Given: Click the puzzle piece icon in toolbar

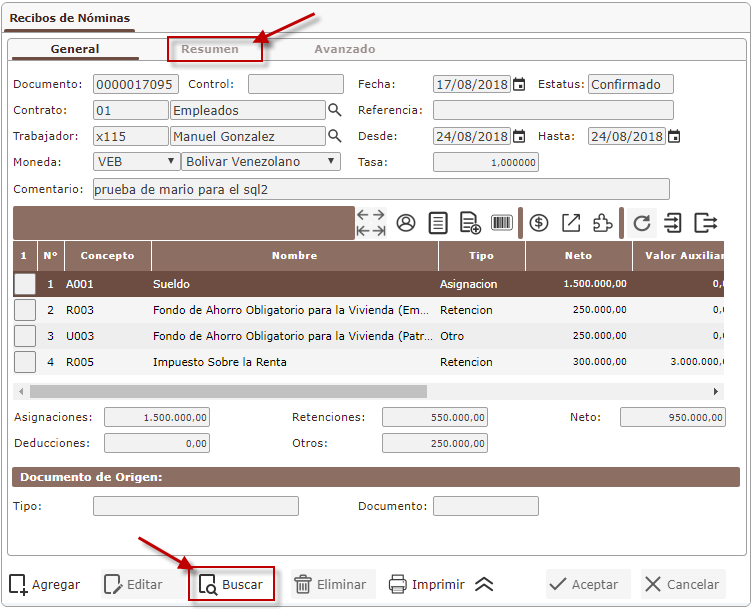Looking at the screenshot, I should (602, 223).
